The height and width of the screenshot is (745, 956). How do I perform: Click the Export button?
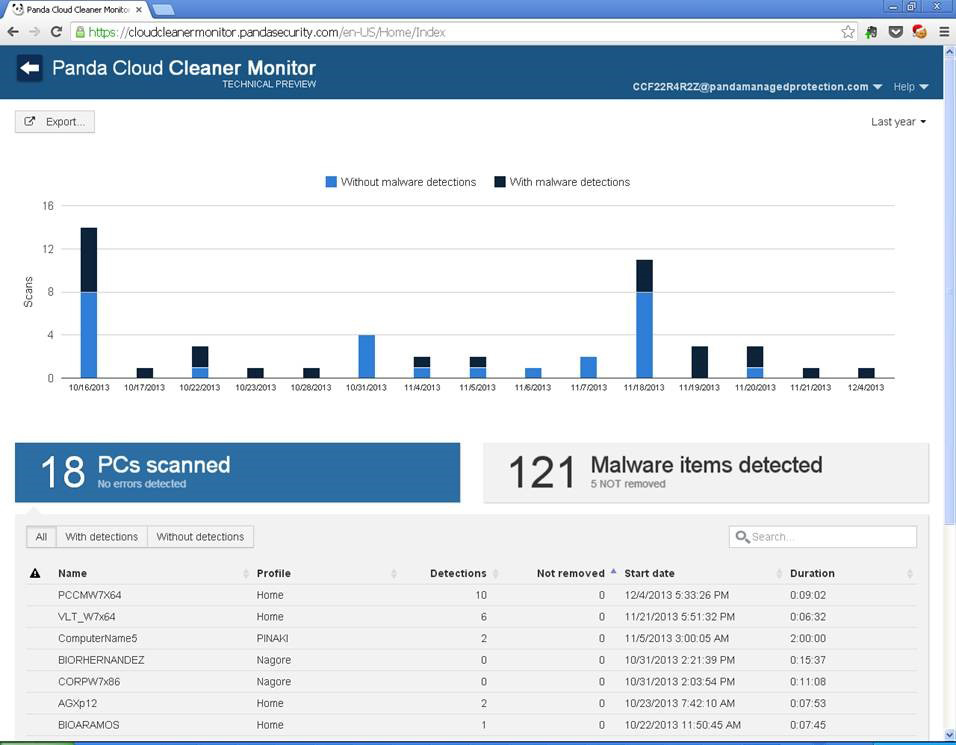pyautogui.click(x=54, y=121)
